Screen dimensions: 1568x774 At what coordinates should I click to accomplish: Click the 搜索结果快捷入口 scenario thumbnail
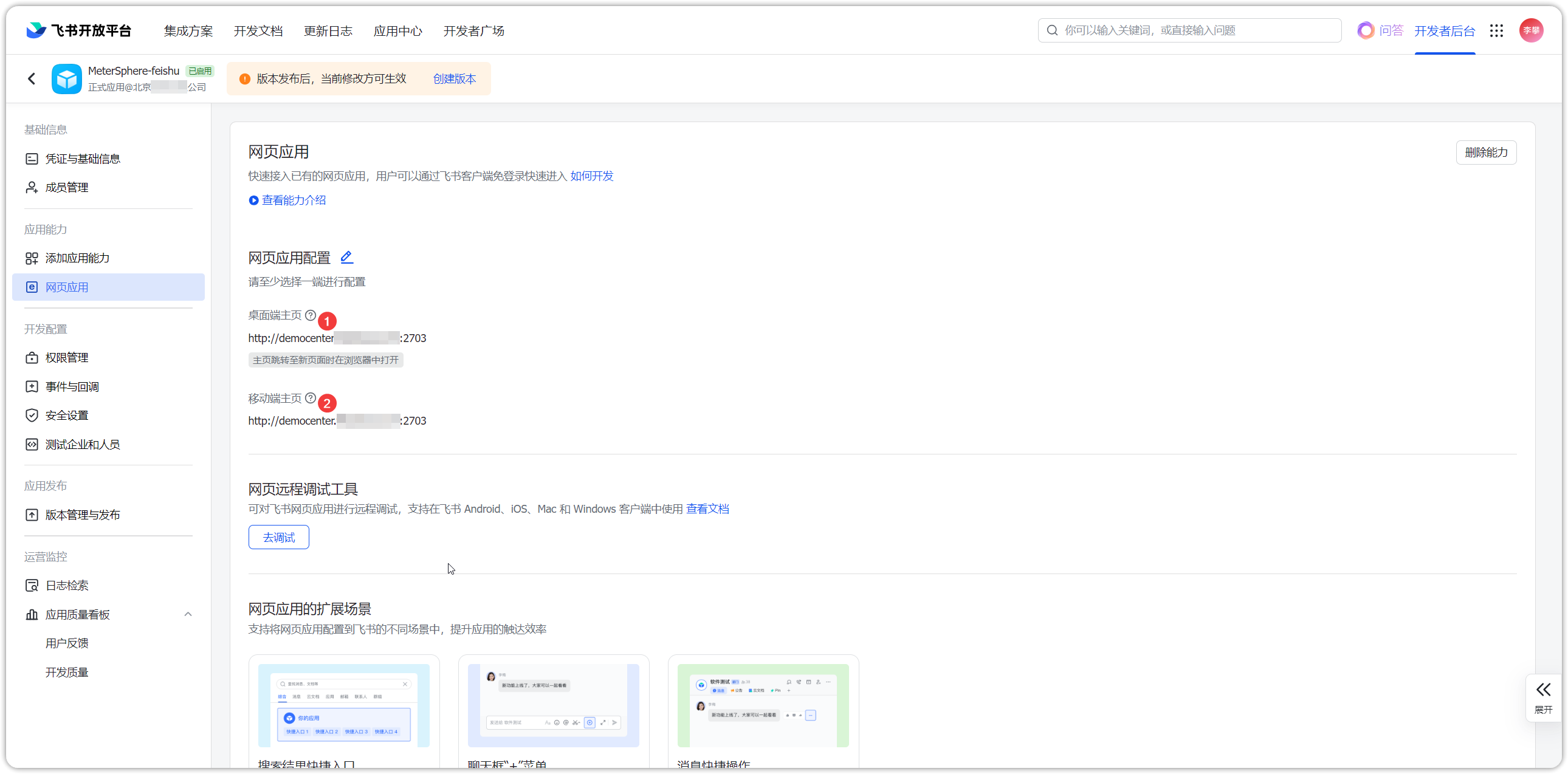[x=344, y=705]
